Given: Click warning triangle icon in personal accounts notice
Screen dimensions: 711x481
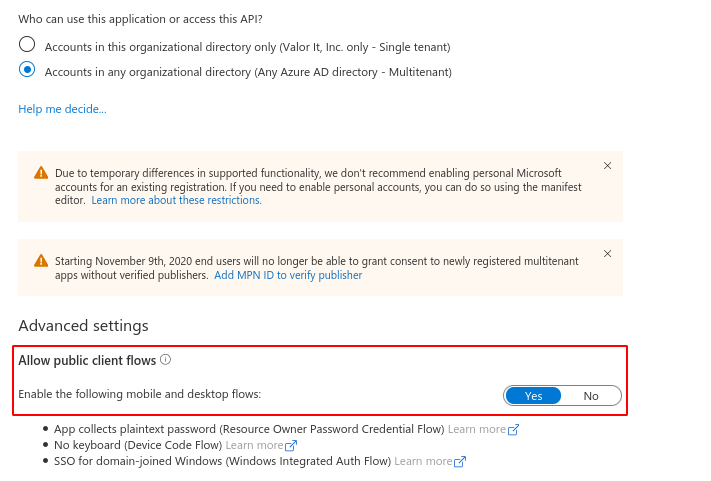Looking at the screenshot, I should 41,173.
